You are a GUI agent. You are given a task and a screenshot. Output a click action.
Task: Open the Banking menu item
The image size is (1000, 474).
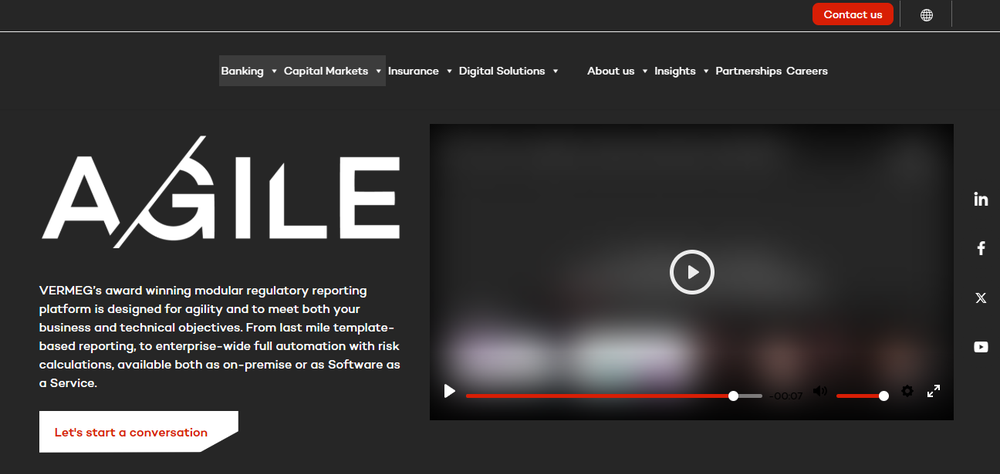coord(242,71)
